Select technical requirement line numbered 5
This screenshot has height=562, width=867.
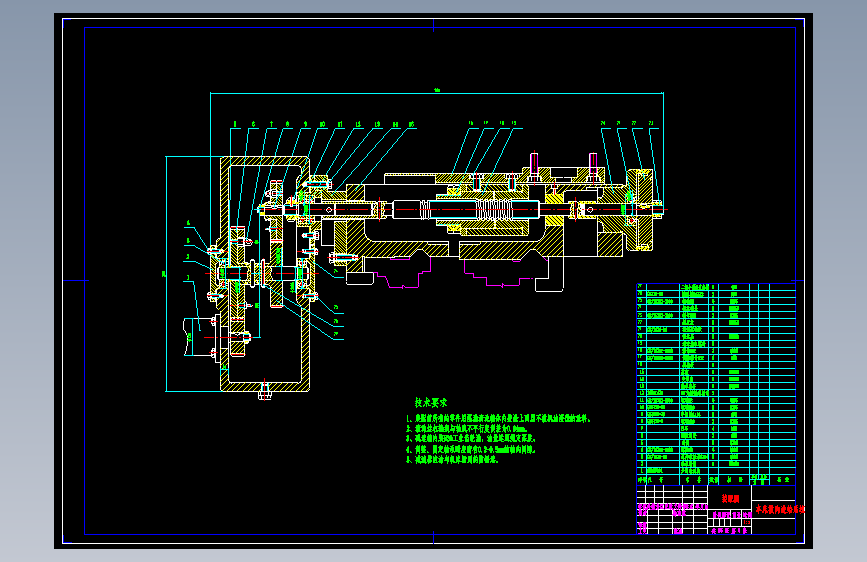[452, 459]
